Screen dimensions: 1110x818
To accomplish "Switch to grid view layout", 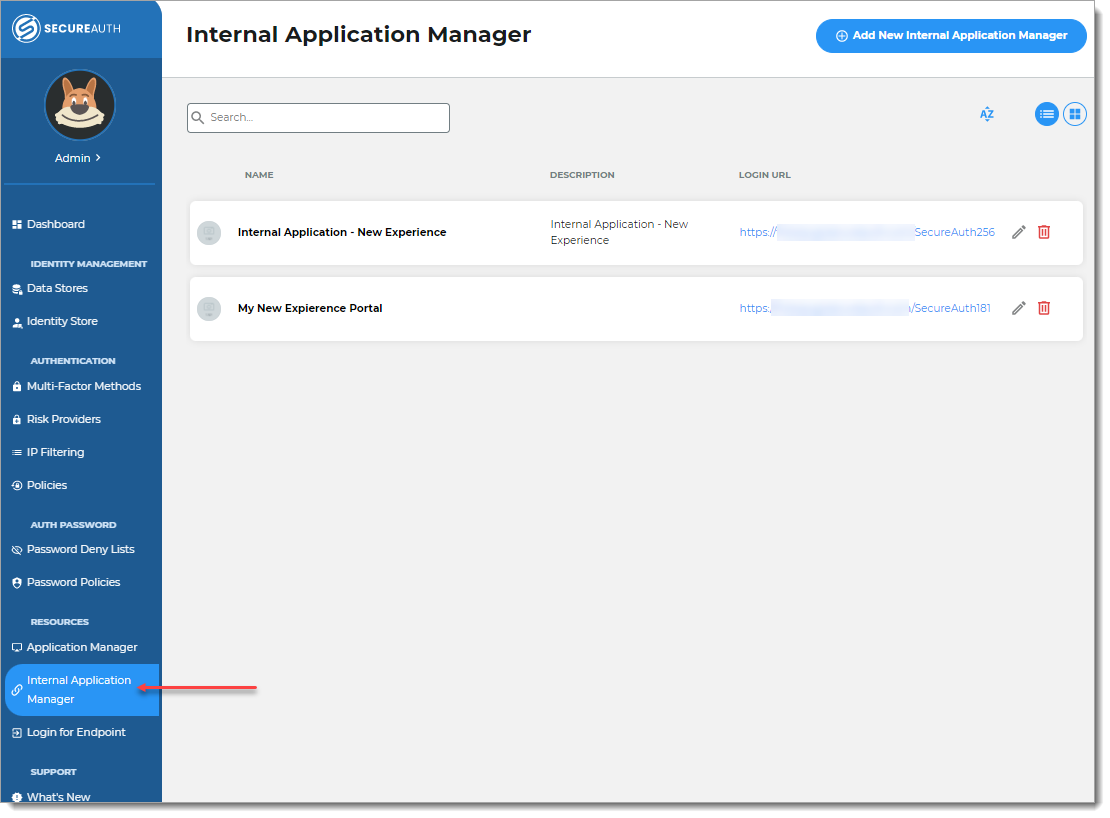I will pos(1075,114).
